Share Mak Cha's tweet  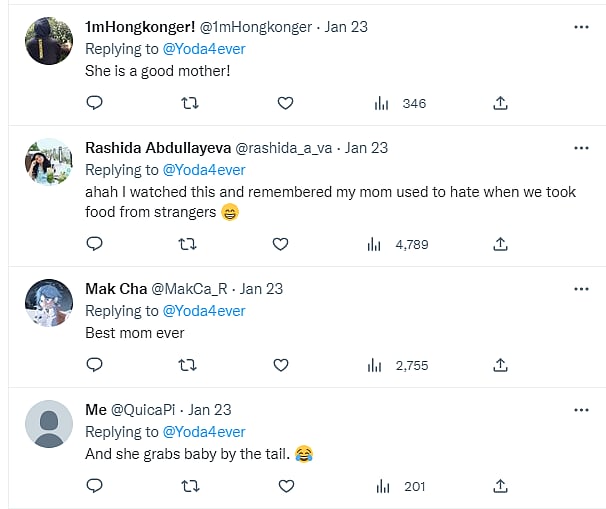coord(500,365)
